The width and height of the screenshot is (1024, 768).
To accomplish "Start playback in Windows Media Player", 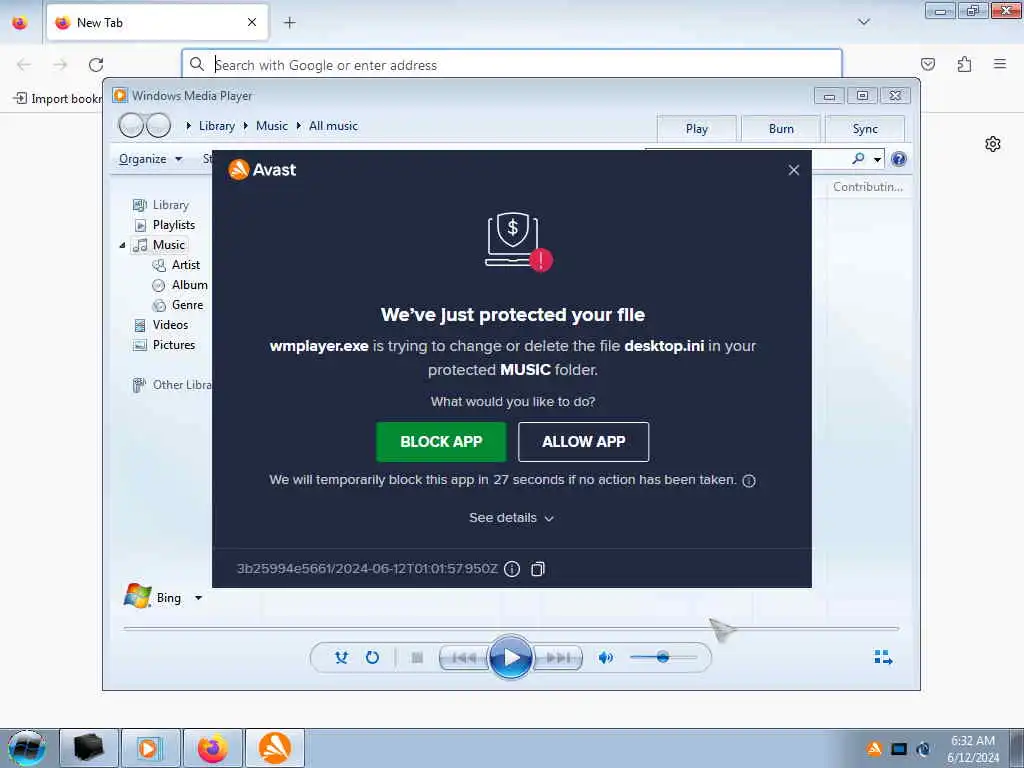I will click(510, 657).
